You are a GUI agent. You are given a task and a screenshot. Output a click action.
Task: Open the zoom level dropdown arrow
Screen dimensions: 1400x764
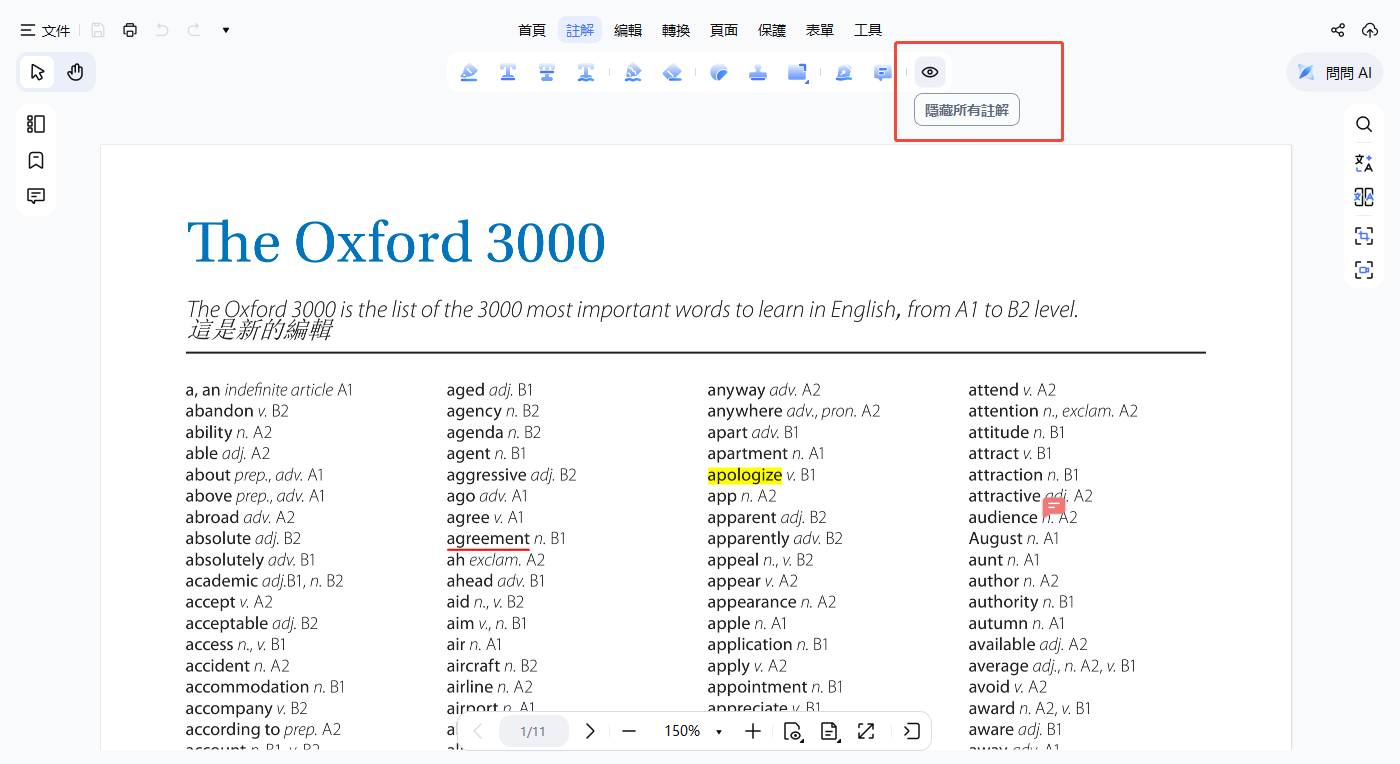[719, 732]
